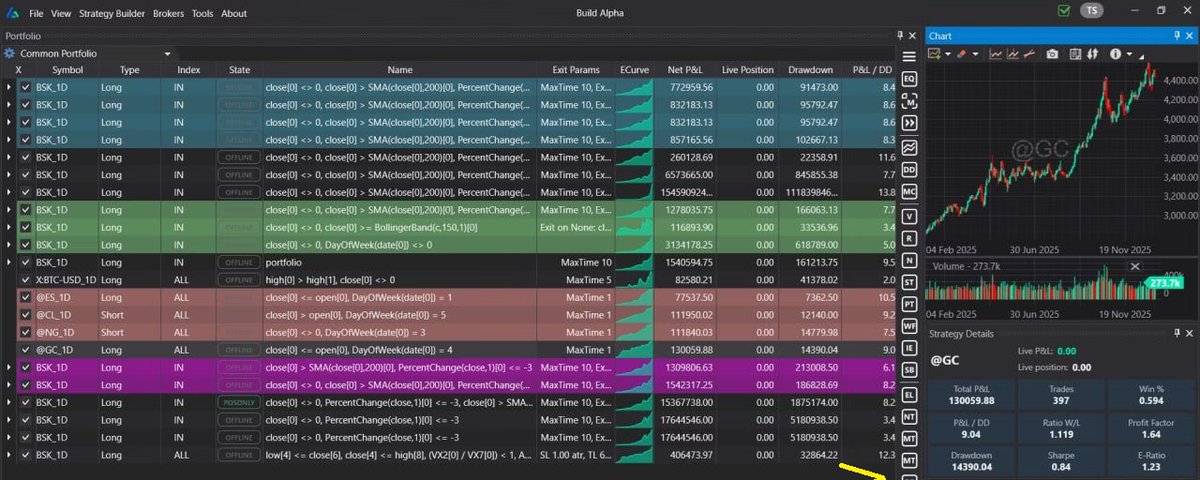
Task: Click the PT sidebar icon
Action: 909,303
